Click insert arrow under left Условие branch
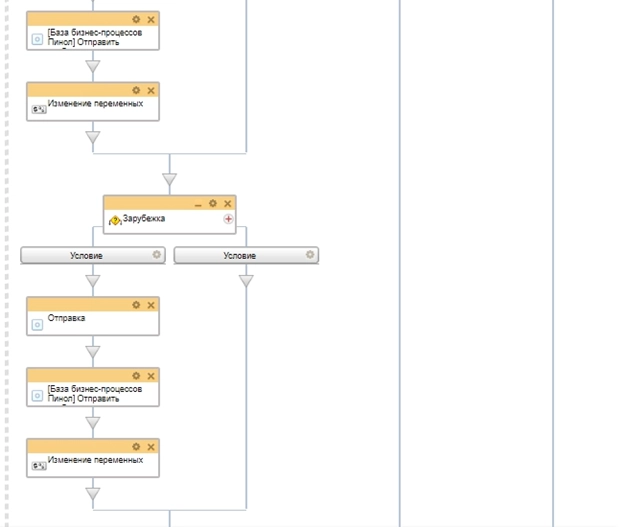This screenshot has height=527, width=624. click(93, 282)
